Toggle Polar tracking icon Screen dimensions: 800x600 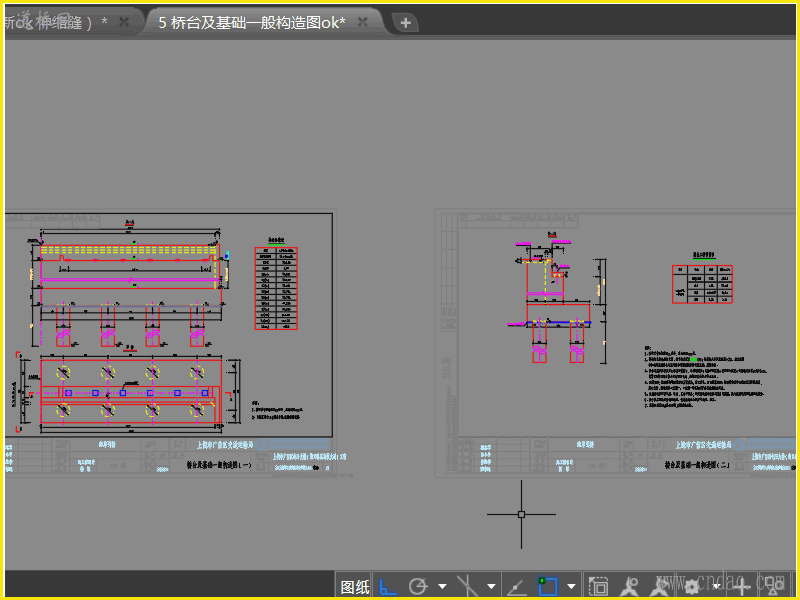[418, 586]
